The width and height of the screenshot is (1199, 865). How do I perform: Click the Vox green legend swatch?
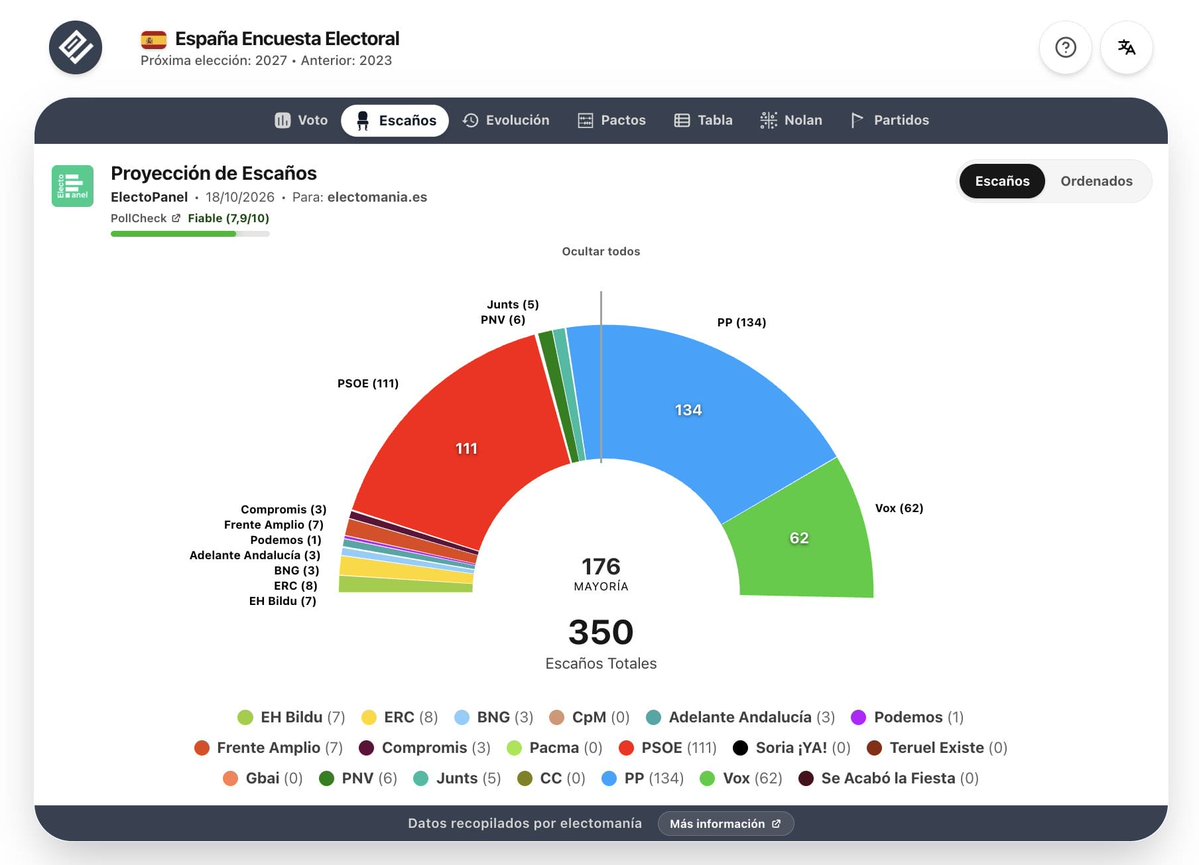[x=707, y=779]
